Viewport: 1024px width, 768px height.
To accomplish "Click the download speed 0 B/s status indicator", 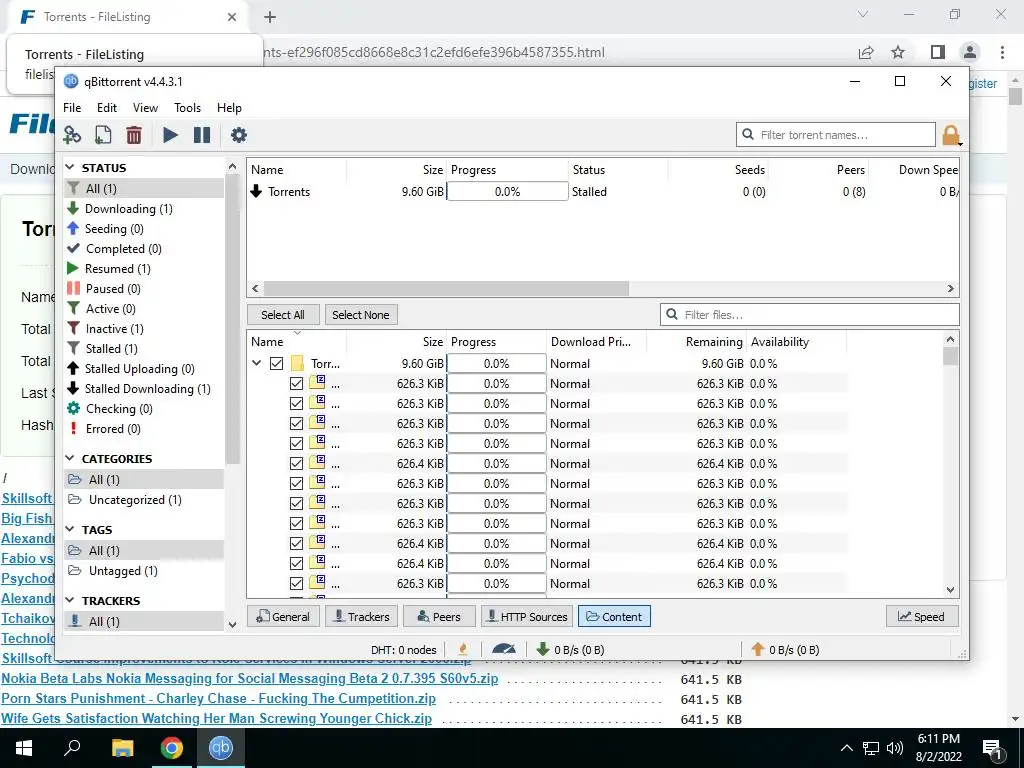I will (x=570, y=650).
